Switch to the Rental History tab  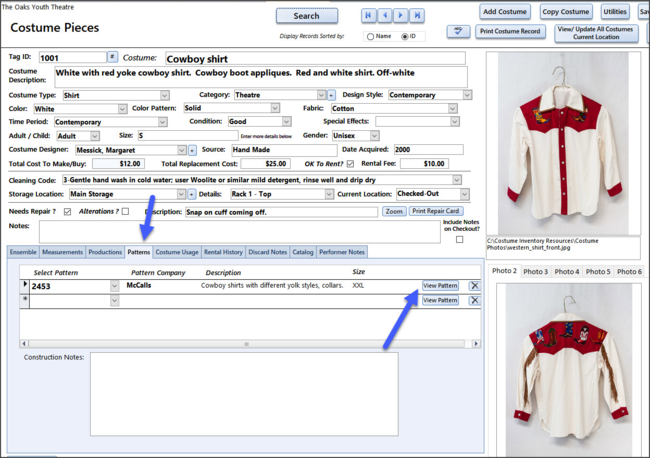coord(223,252)
